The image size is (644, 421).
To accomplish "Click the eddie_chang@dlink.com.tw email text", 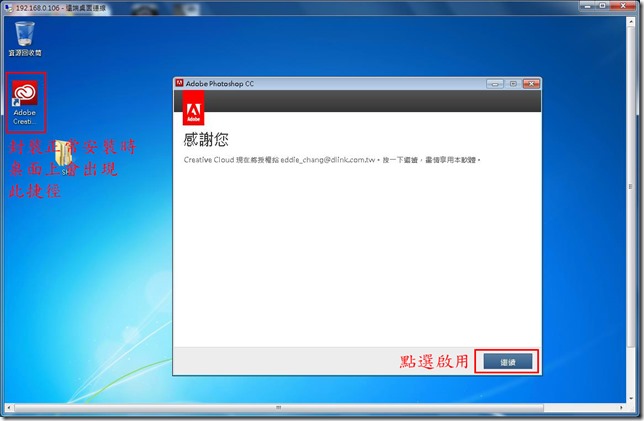I will tap(328, 160).
